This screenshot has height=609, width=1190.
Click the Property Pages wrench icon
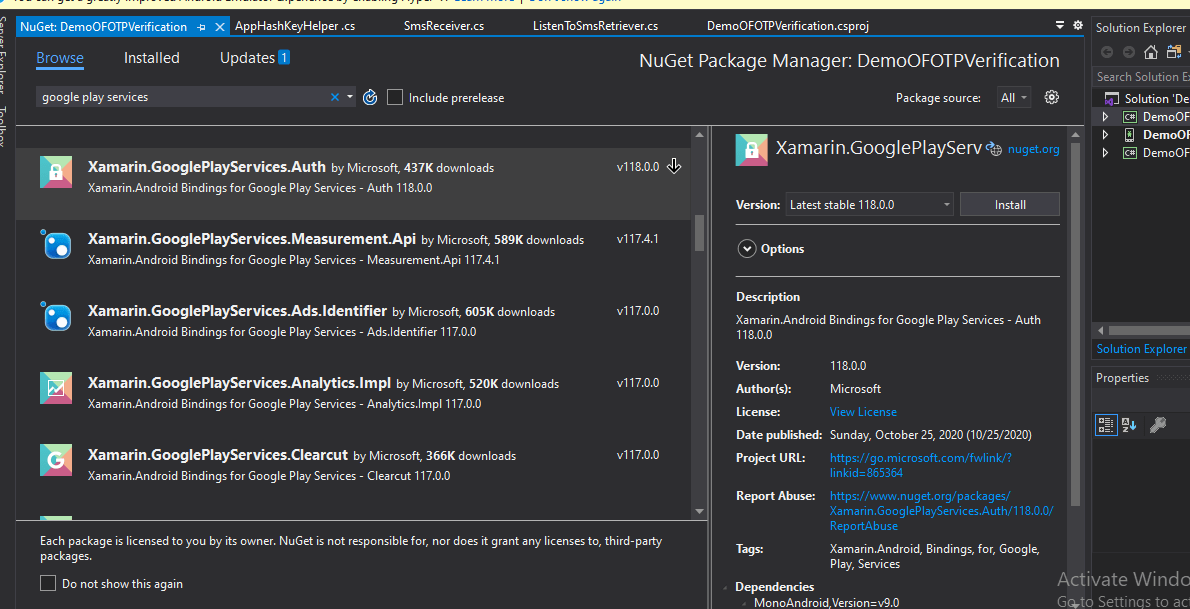1157,425
